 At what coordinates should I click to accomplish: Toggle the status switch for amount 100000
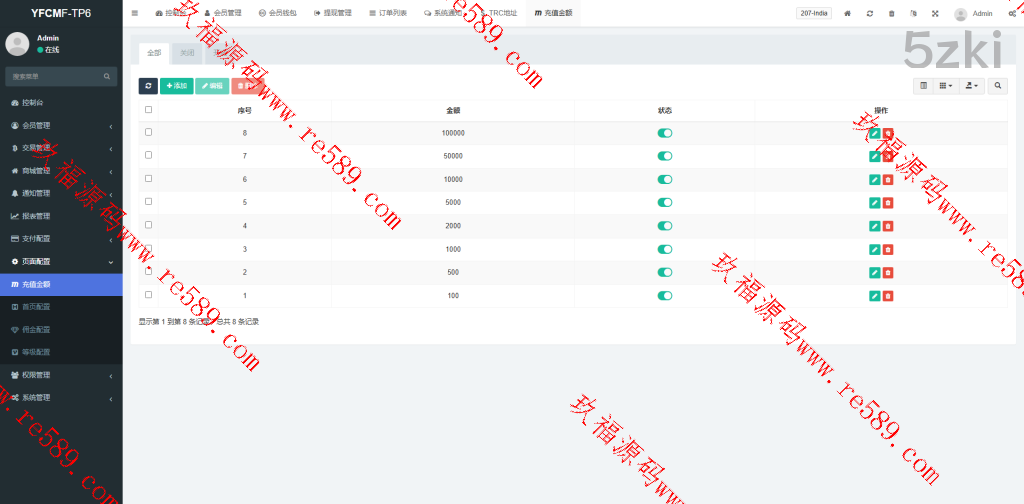click(665, 133)
